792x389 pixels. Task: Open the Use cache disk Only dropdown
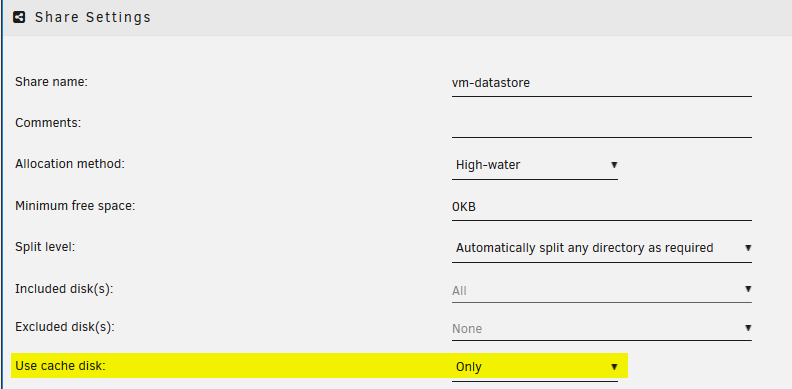tap(534, 367)
